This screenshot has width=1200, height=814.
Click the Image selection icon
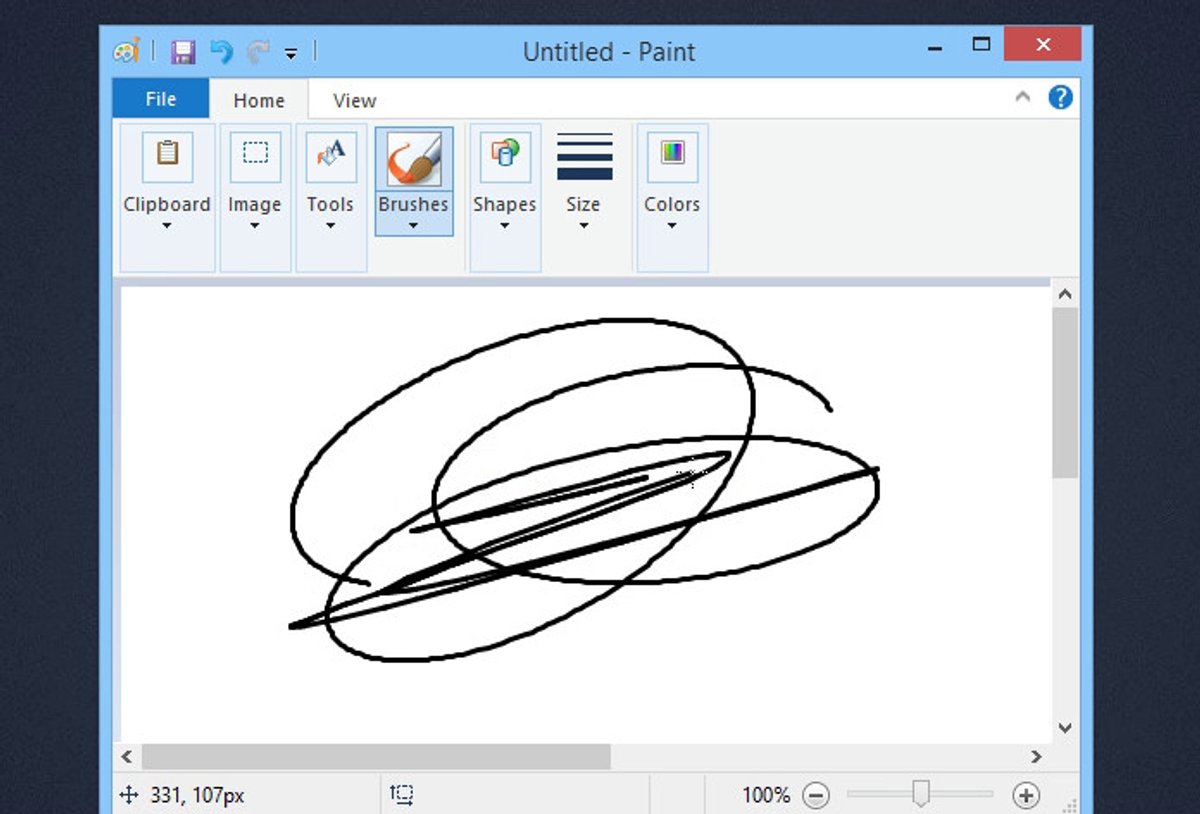coord(254,153)
